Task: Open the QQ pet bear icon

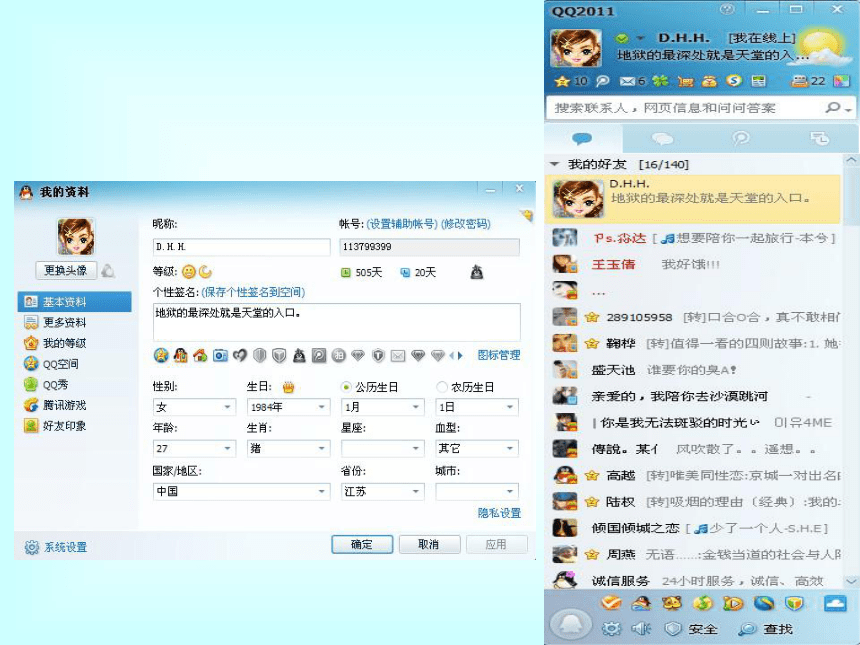Action: point(672,603)
